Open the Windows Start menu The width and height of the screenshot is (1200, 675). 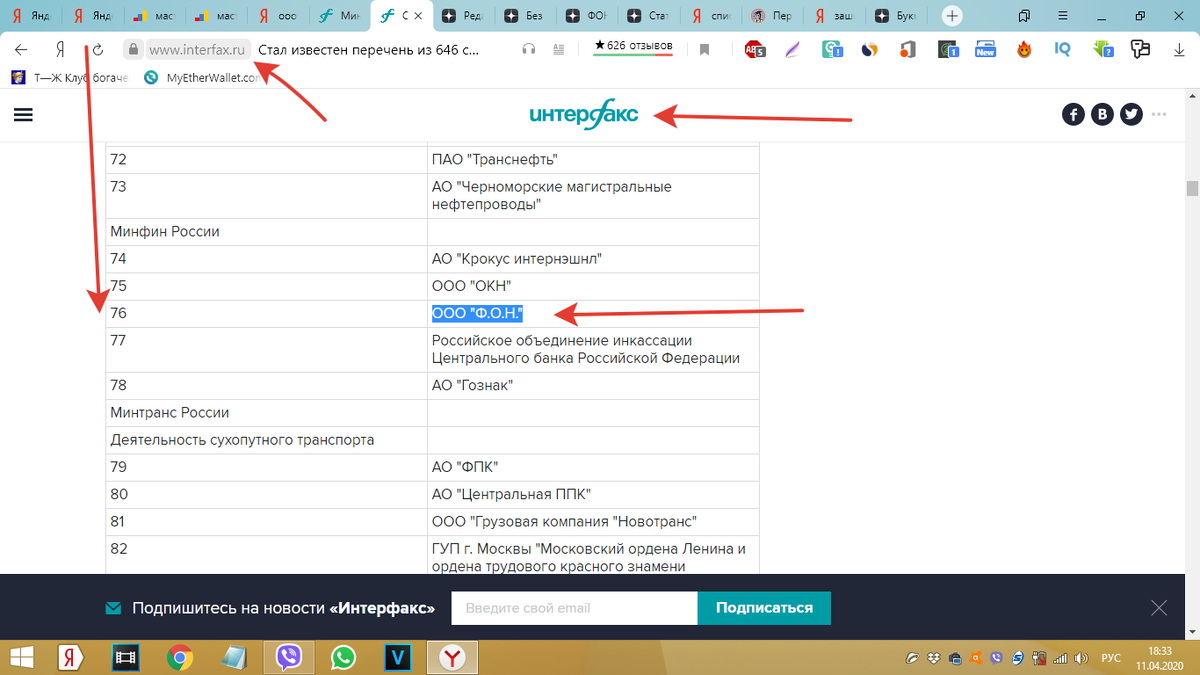pyautogui.click(x=22, y=657)
